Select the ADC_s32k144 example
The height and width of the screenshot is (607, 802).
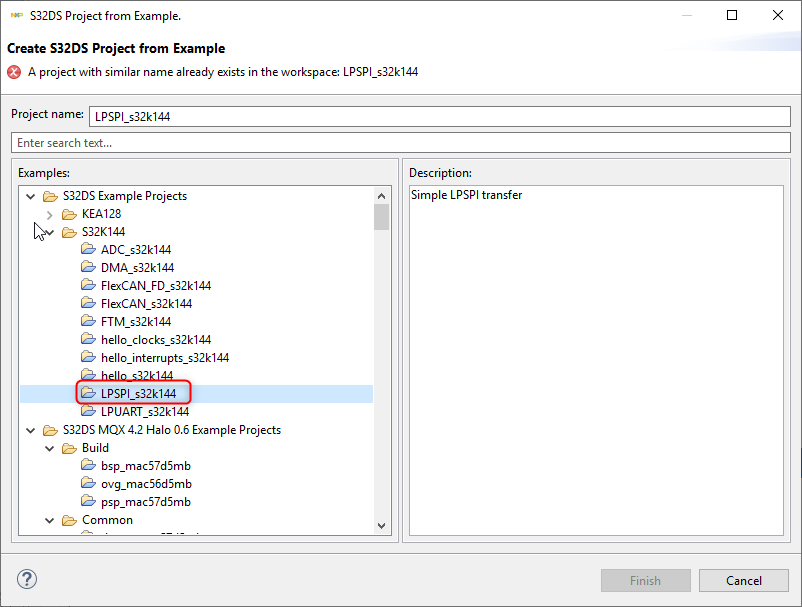coord(136,250)
